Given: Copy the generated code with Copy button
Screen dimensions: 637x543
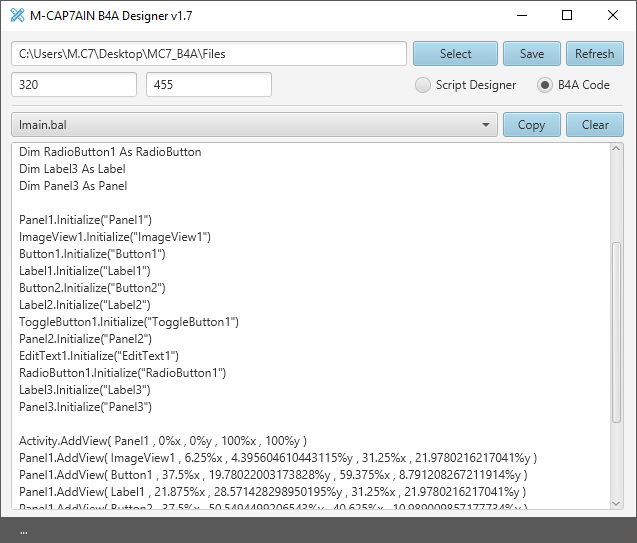Looking at the screenshot, I should [532, 125].
